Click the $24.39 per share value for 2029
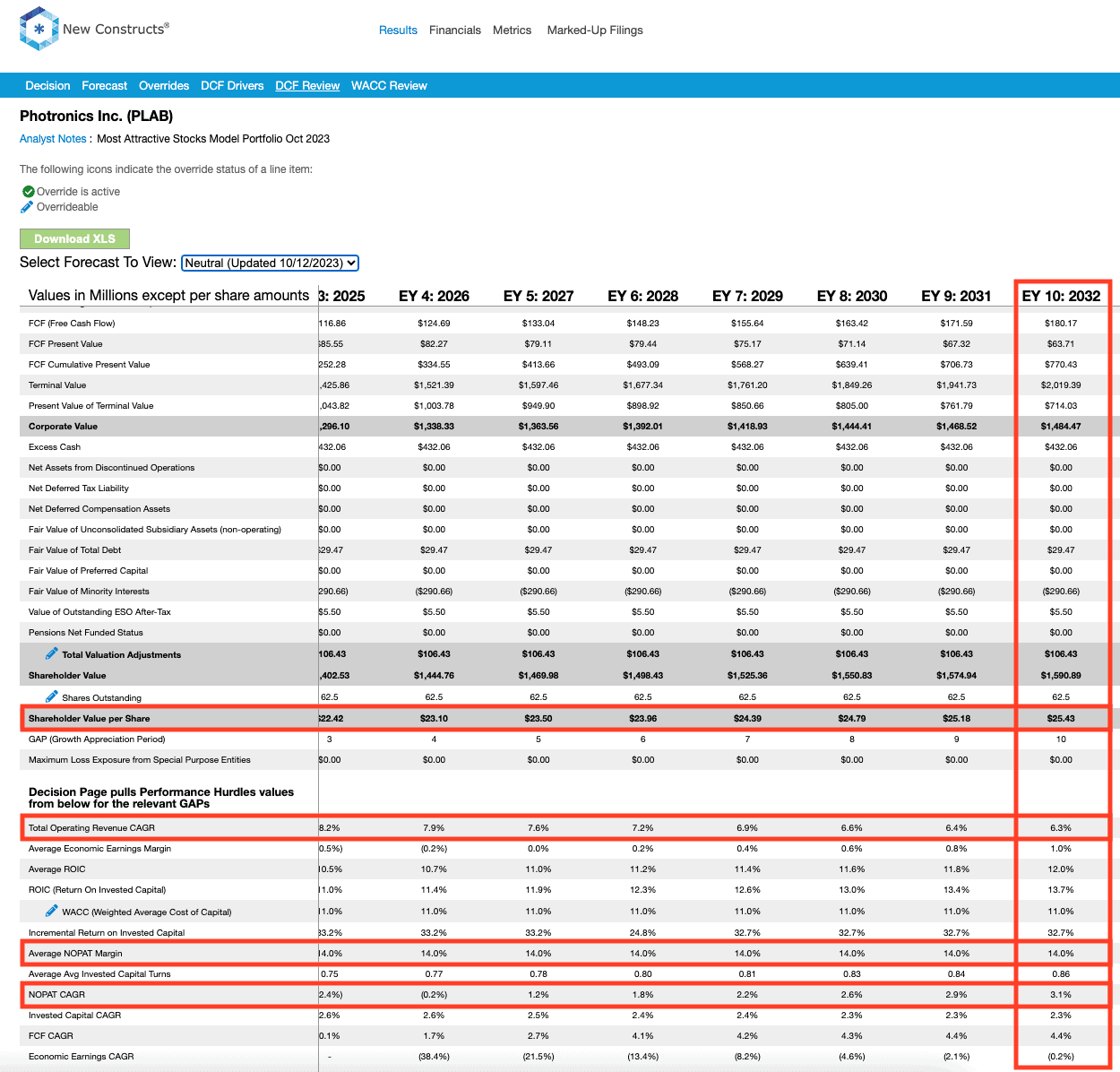The height and width of the screenshot is (1072, 1120). (747, 719)
